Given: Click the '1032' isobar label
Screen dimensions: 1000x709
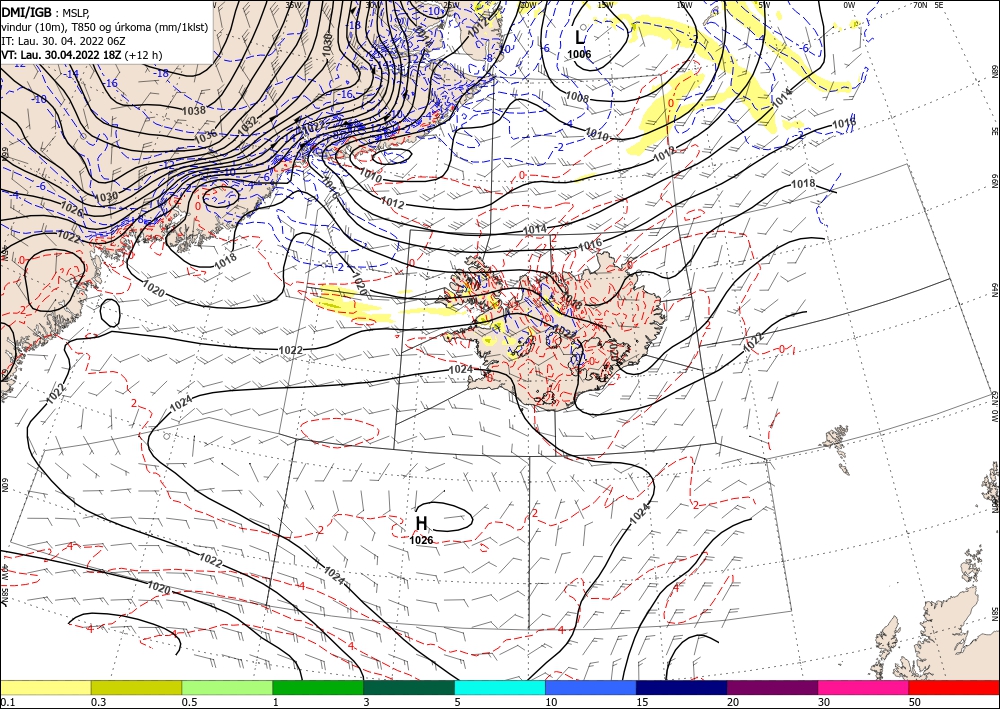Looking at the screenshot, I should [247, 124].
